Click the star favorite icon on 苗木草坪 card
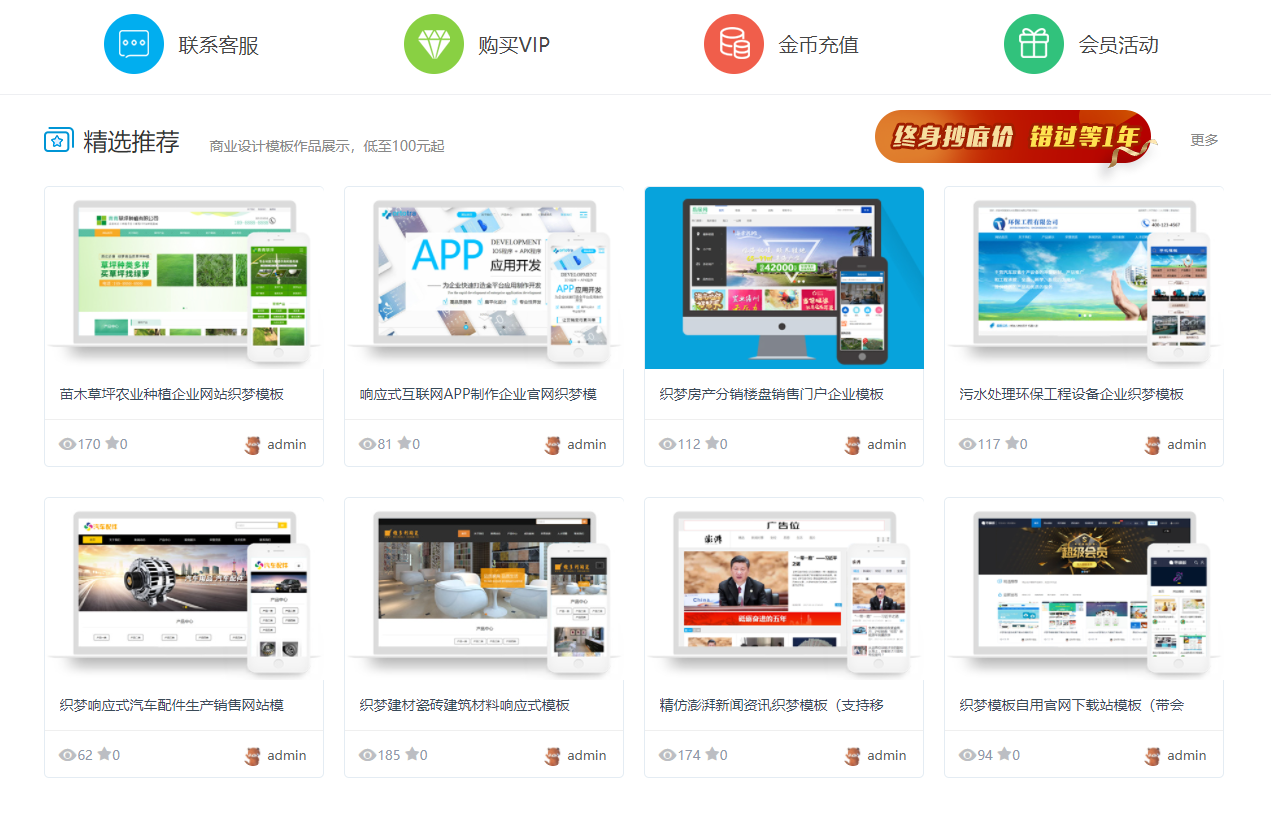The height and width of the screenshot is (825, 1271). click(112, 444)
